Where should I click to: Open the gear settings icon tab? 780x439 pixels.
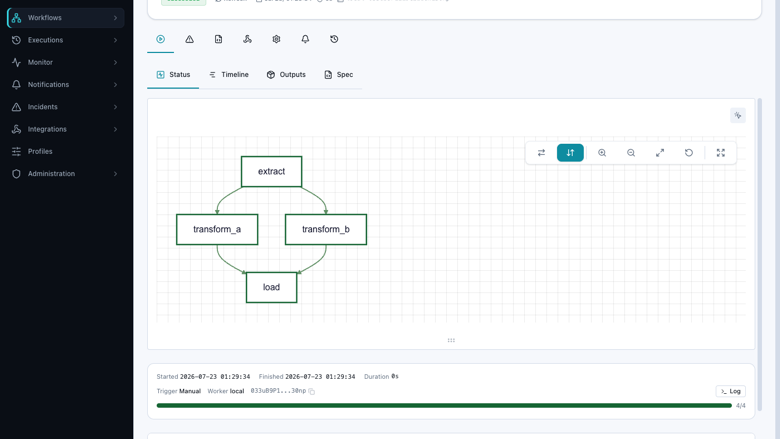pos(276,39)
